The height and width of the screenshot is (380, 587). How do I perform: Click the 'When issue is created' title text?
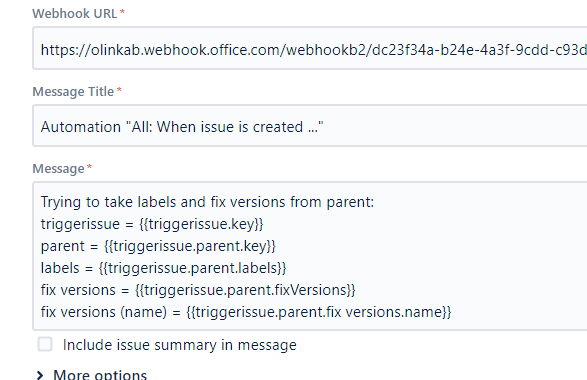[230, 127]
